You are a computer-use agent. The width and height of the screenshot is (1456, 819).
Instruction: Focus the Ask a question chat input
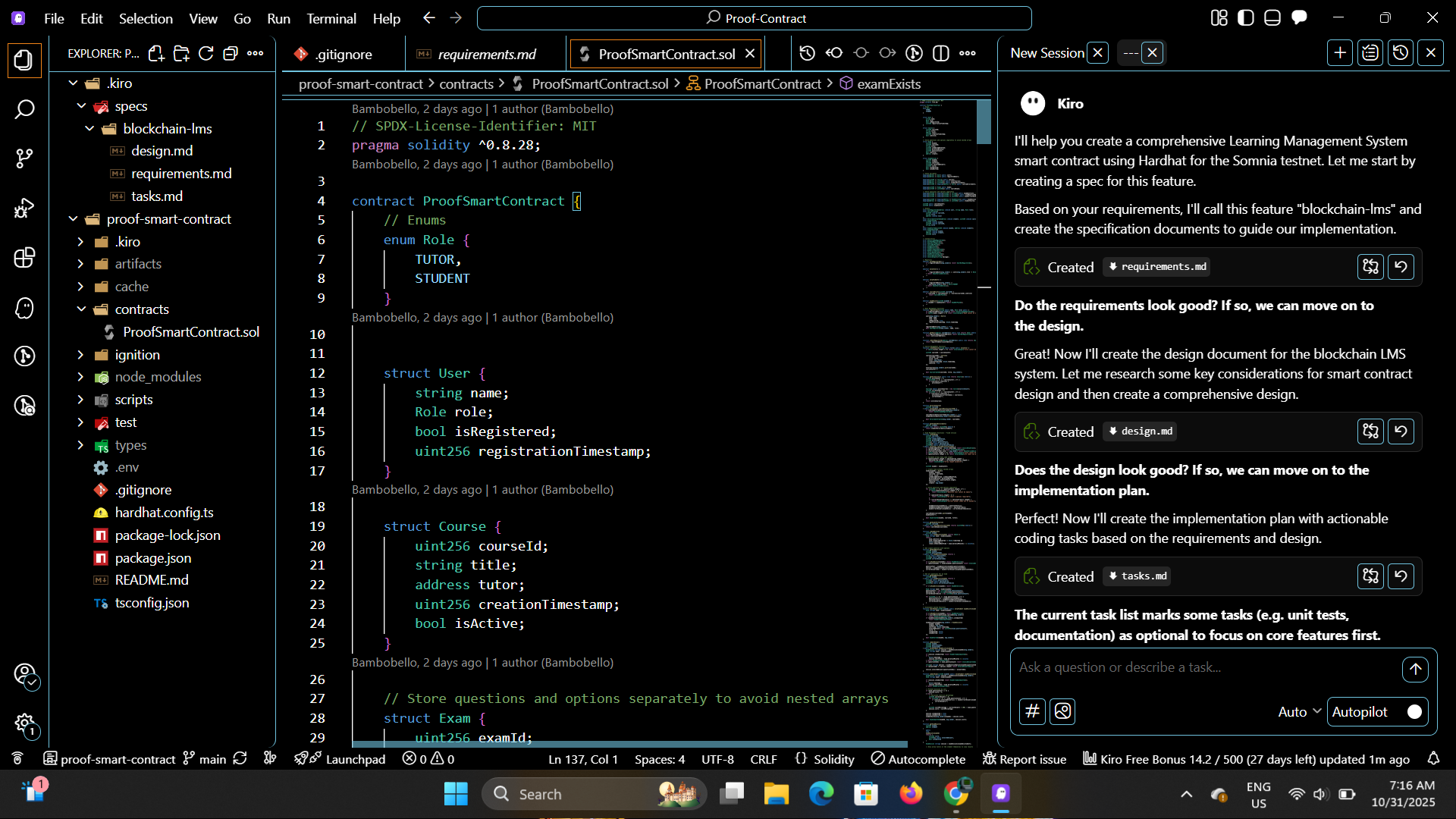(1206, 668)
